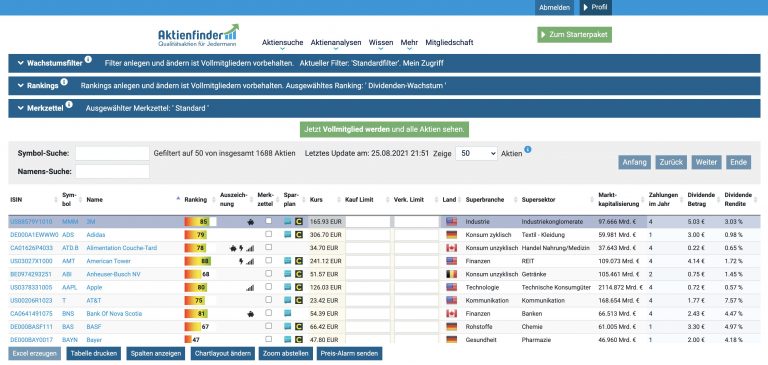
Task: Click the info icon next to Wachstumsfilter
Action: pos(88,59)
